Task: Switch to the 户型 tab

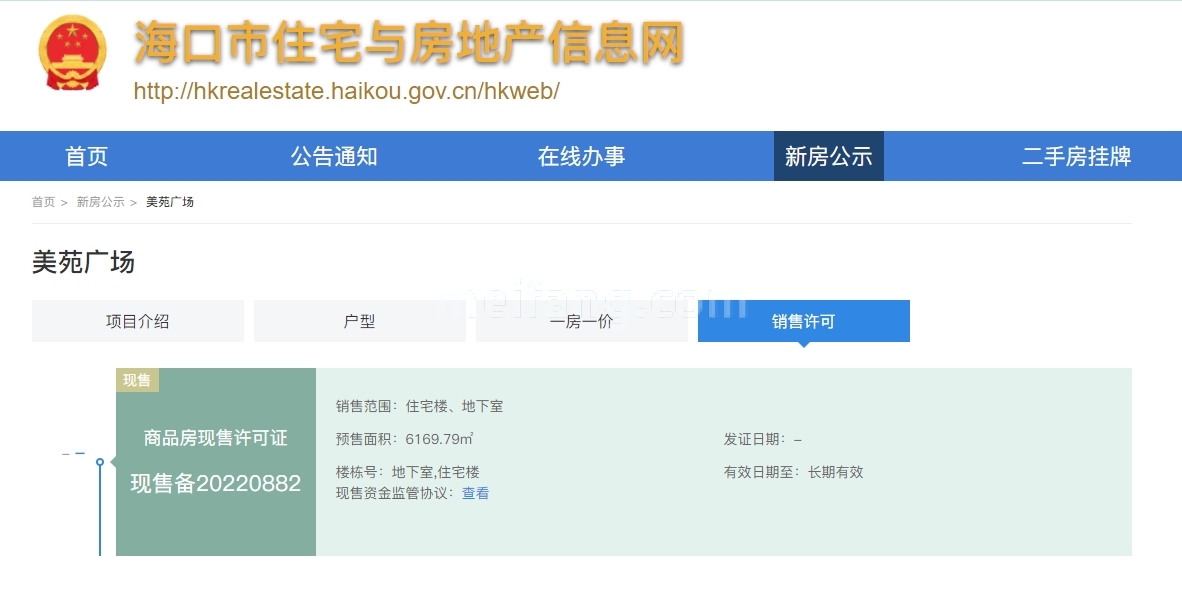Action: tap(359, 320)
